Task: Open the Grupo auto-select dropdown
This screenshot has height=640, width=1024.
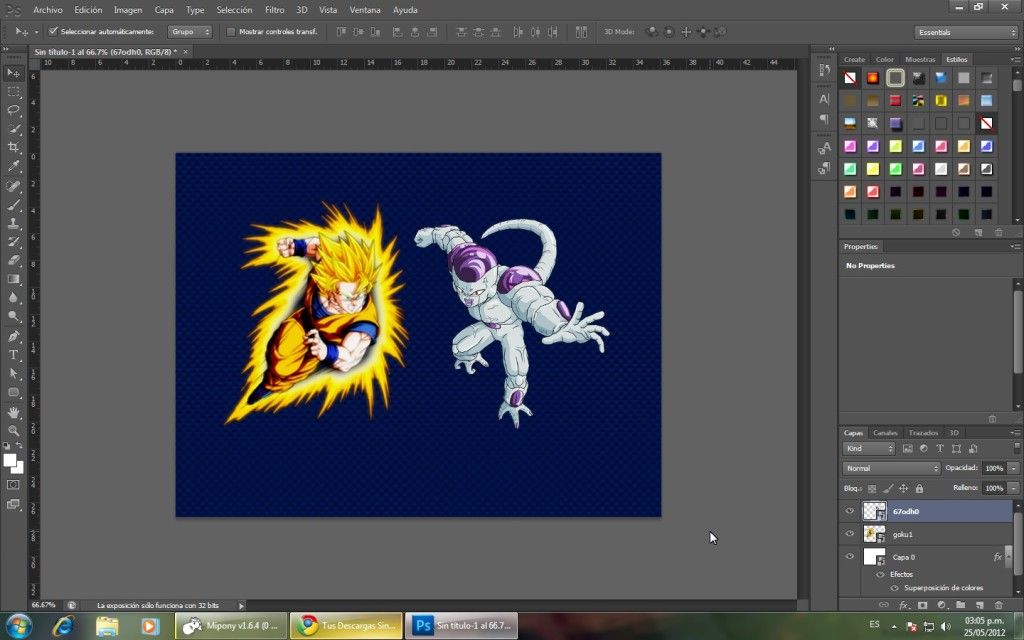Action: click(190, 31)
